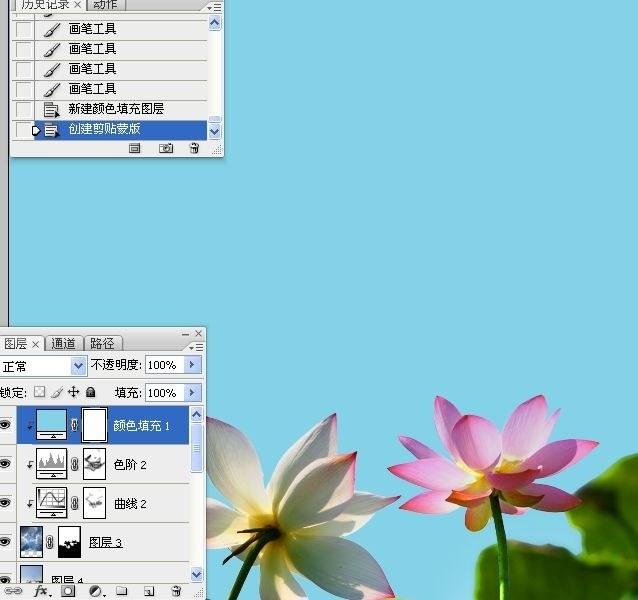Viewport: 638px width, 600px height.
Task: Click the 填充 100% value field
Action: 165,393
